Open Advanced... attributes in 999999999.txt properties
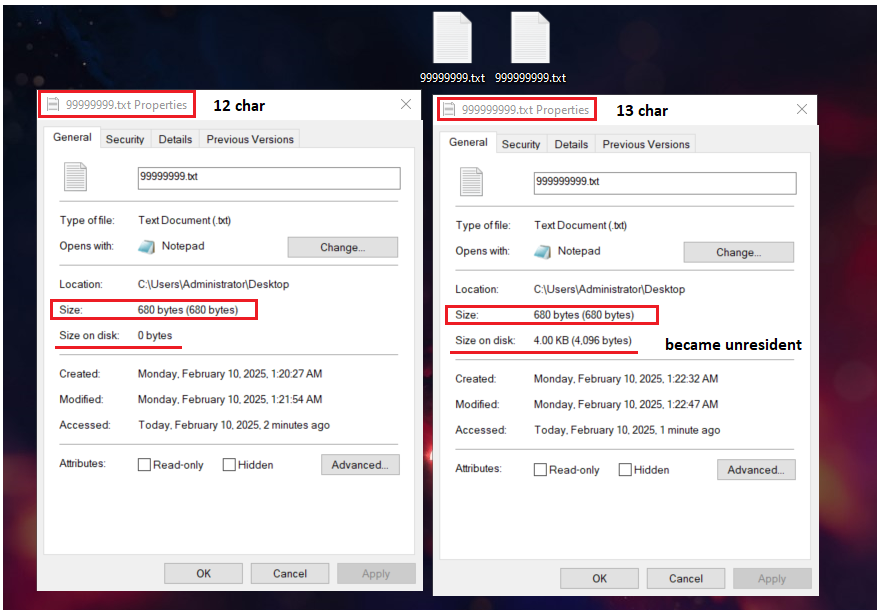The width and height of the screenshot is (877, 610). tap(756, 470)
